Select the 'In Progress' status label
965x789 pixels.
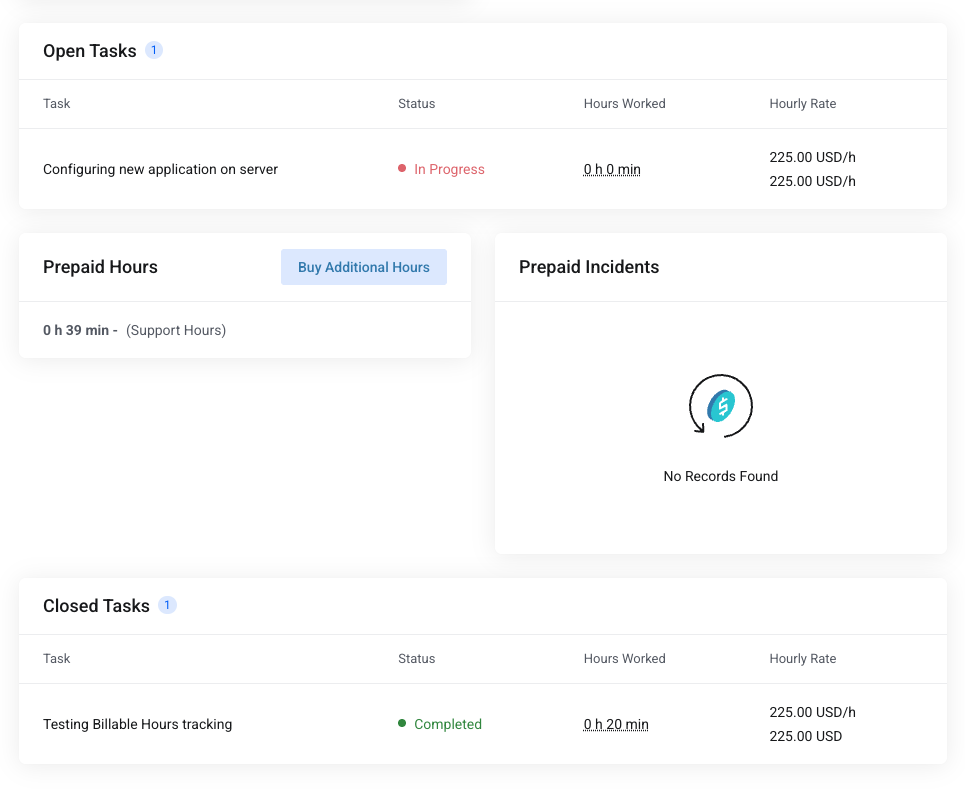[449, 169]
